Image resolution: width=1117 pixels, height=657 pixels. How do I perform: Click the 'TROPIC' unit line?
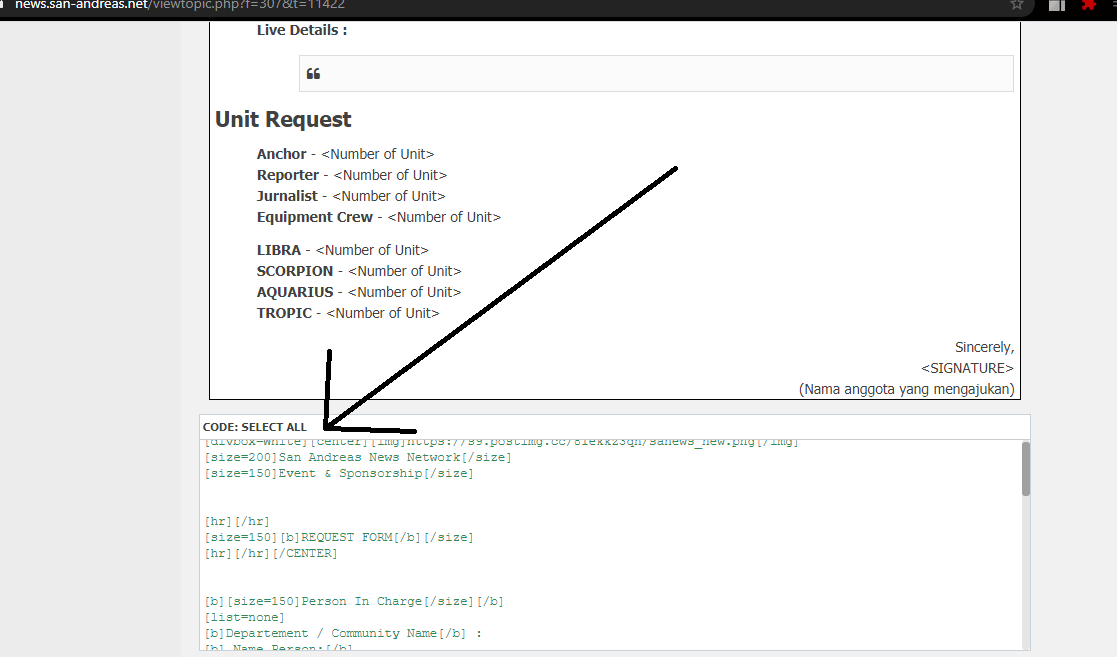point(348,314)
